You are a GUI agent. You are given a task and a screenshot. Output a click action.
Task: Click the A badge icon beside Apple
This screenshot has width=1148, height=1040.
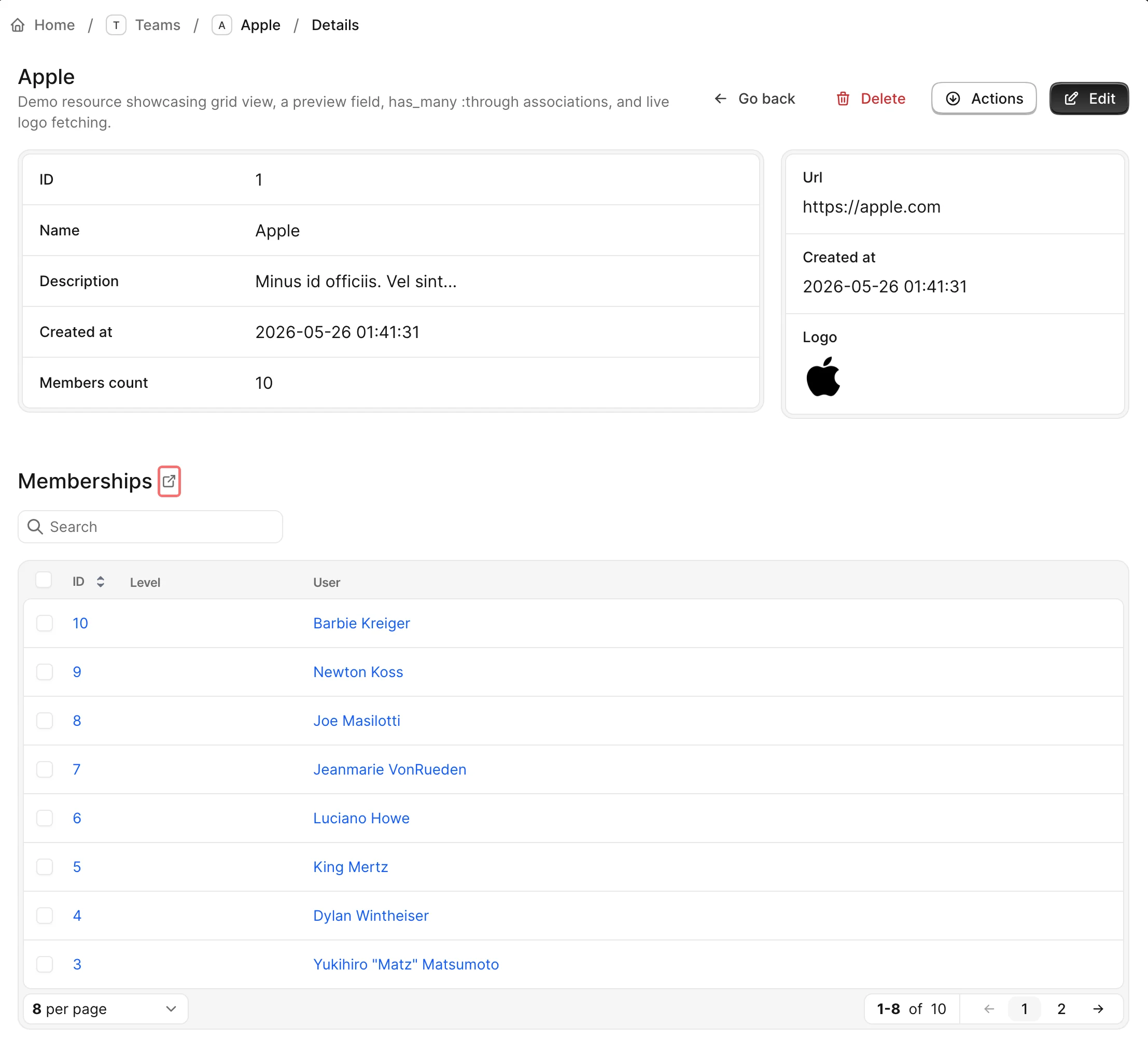(221, 25)
